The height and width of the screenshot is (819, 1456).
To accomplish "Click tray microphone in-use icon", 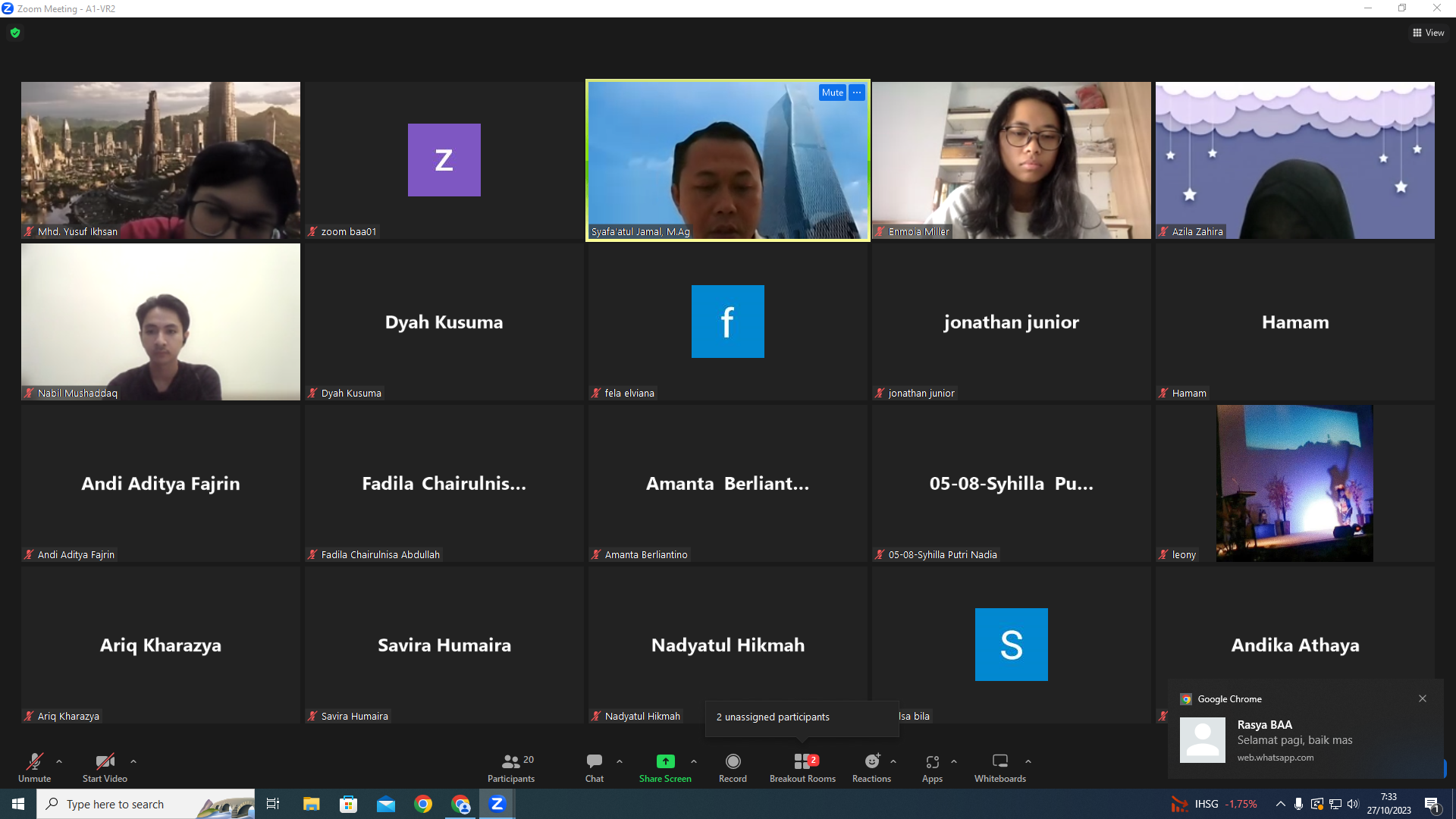I will [1299, 804].
